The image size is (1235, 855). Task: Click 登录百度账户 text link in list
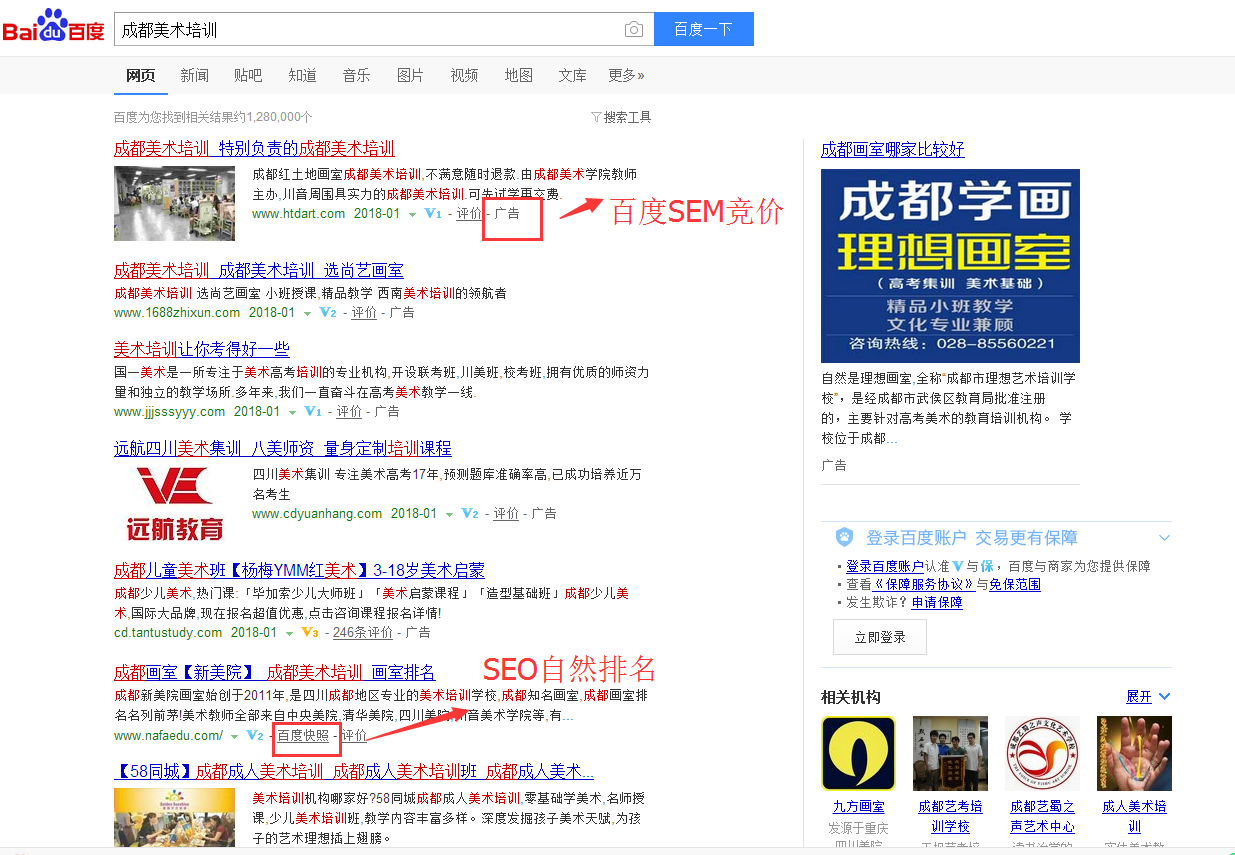(x=885, y=566)
